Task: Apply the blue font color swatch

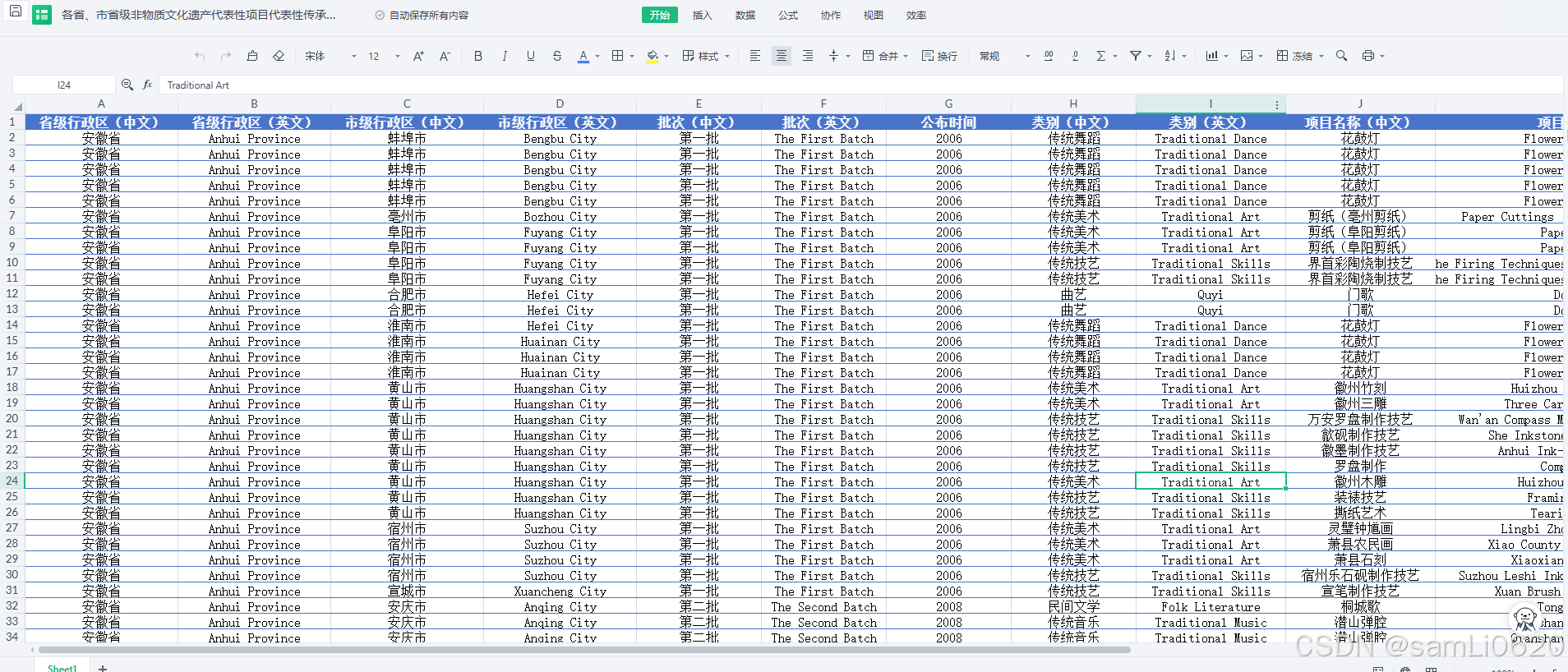Action: pyautogui.click(x=583, y=56)
